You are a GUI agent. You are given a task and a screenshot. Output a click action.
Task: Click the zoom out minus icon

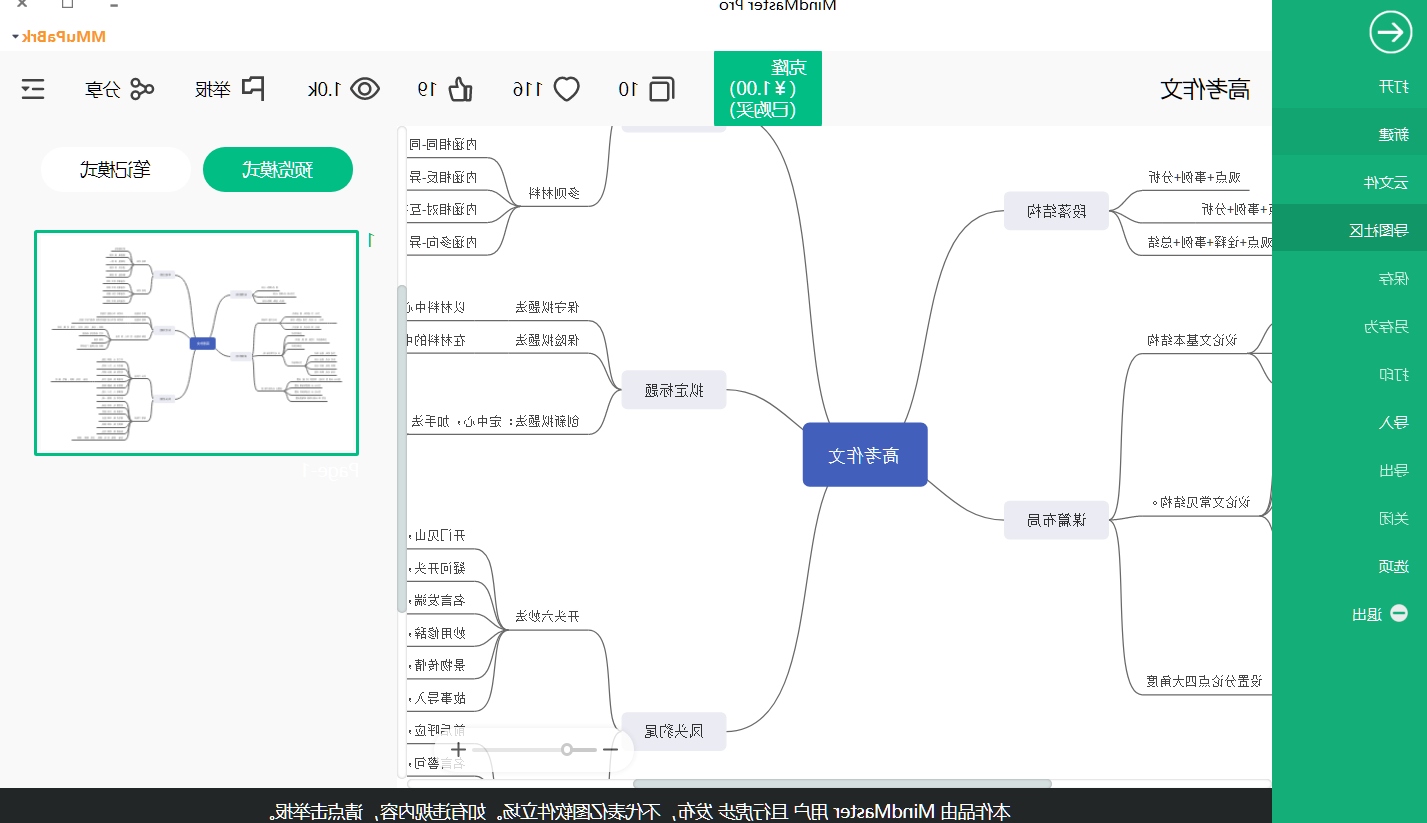coord(610,749)
